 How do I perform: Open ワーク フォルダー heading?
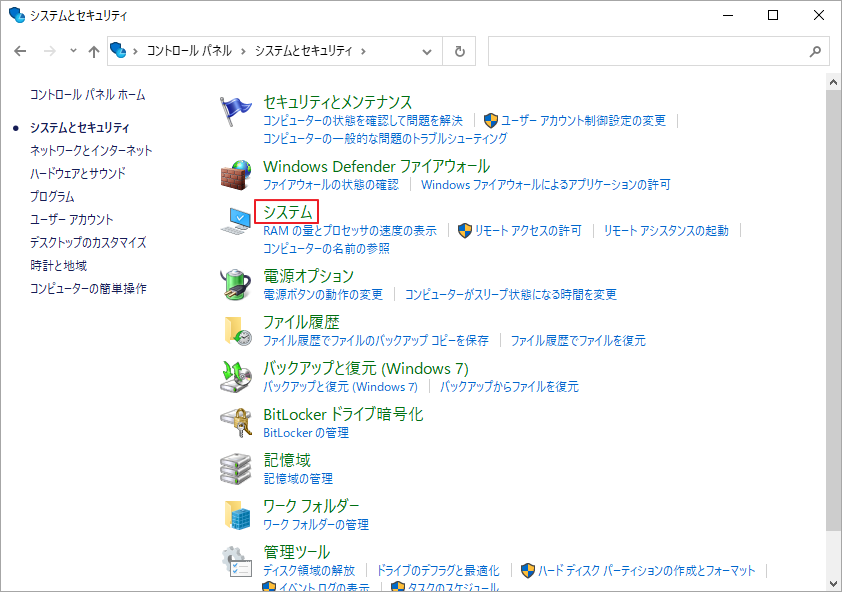coord(311,506)
